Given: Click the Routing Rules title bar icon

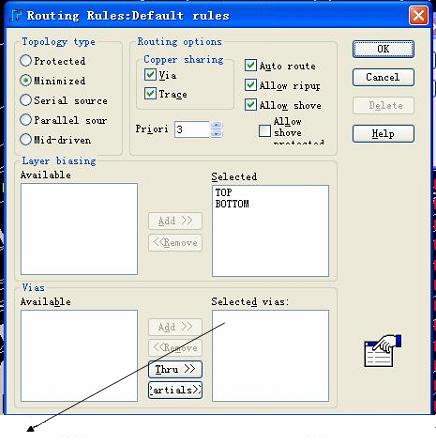Looking at the screenshot, I should point(16,15).
